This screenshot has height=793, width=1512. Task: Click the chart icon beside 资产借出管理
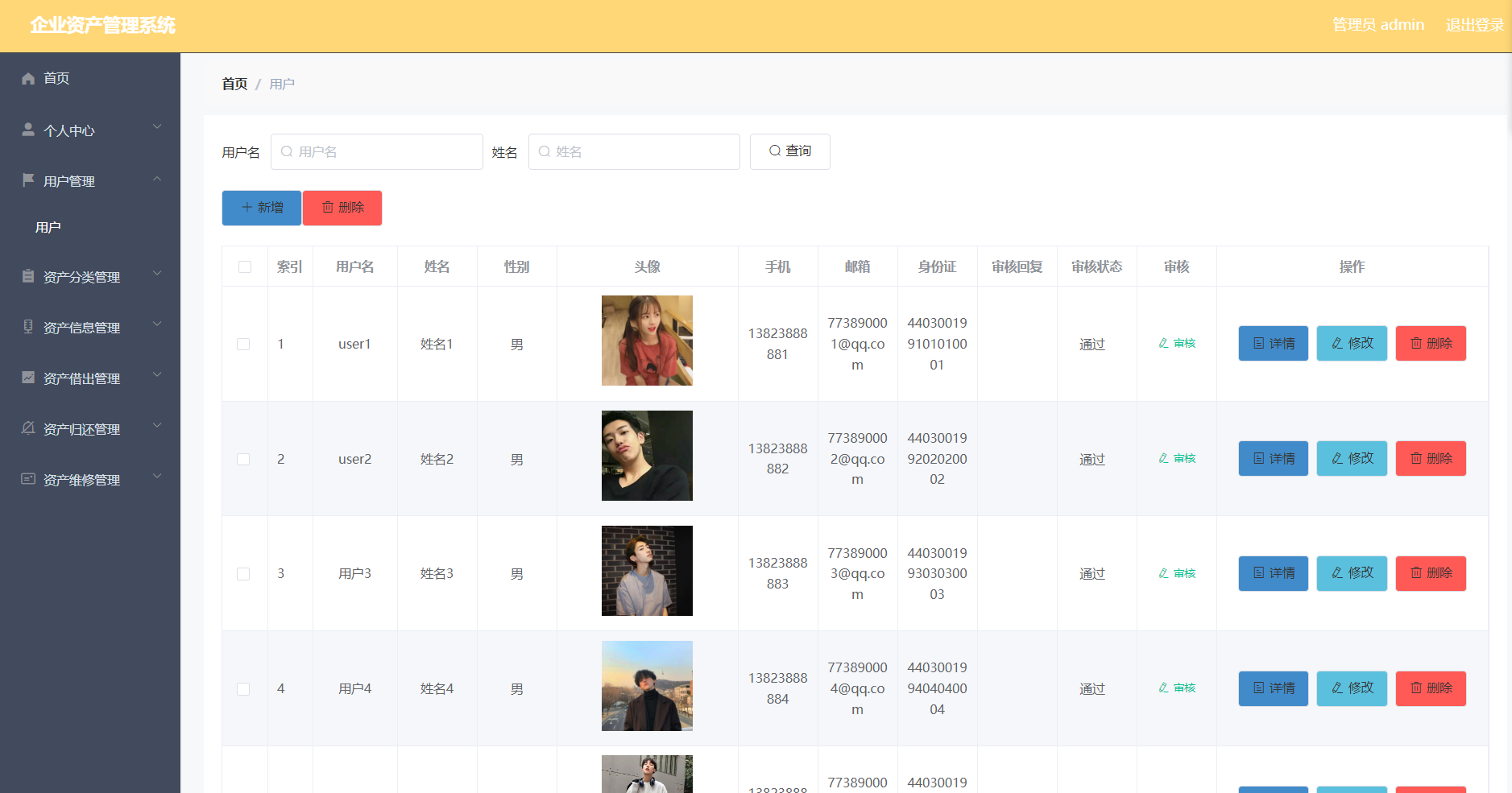click(28, 378)
